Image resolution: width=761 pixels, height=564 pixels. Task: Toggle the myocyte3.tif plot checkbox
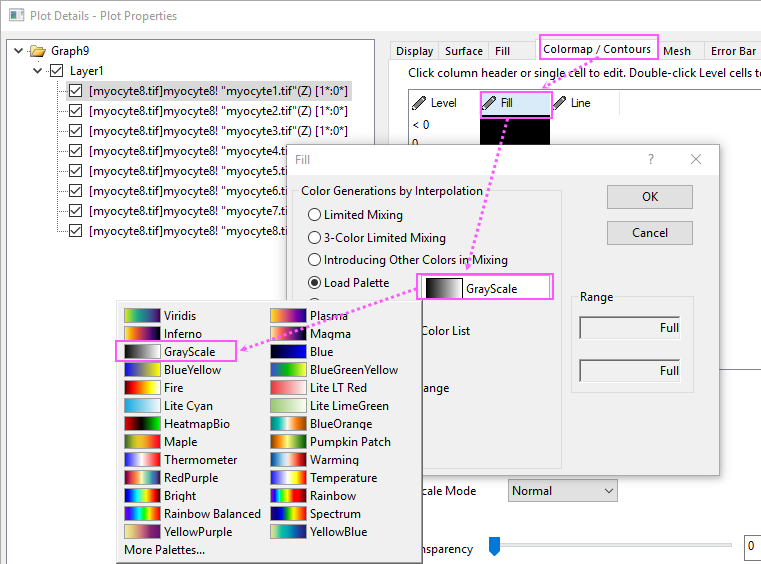pyautogui.click(x=75, y=131)
